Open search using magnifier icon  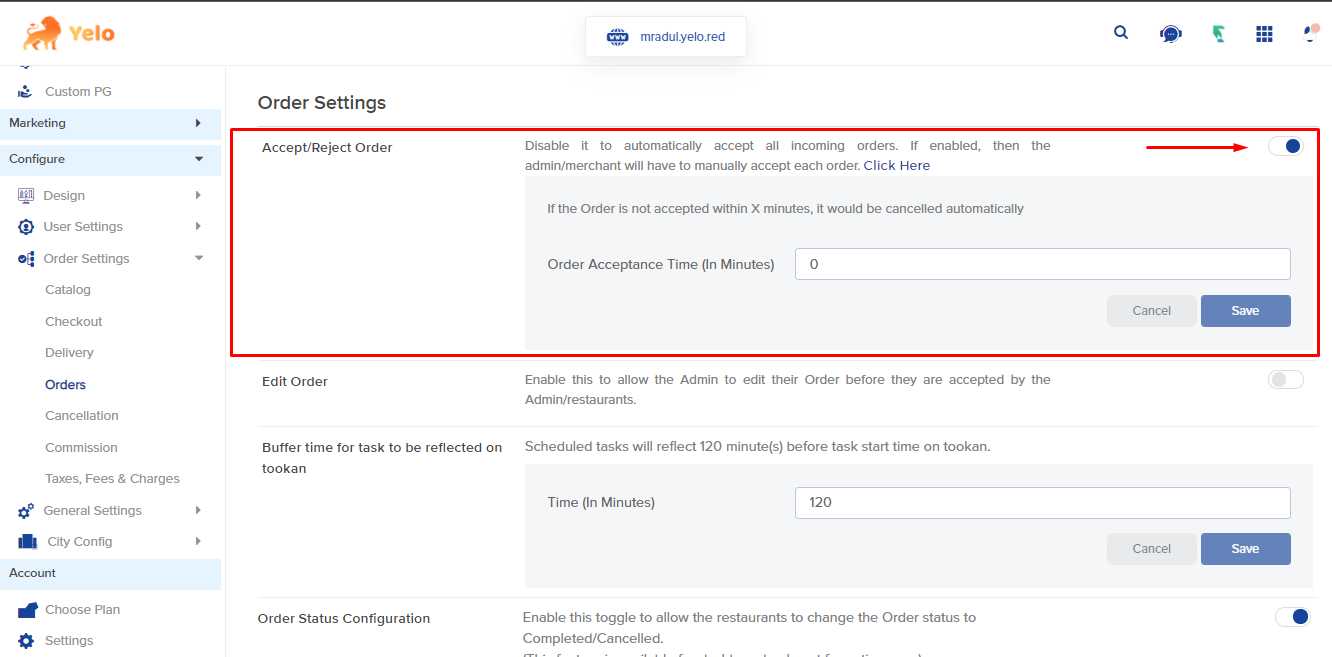tap(1121, 32)
